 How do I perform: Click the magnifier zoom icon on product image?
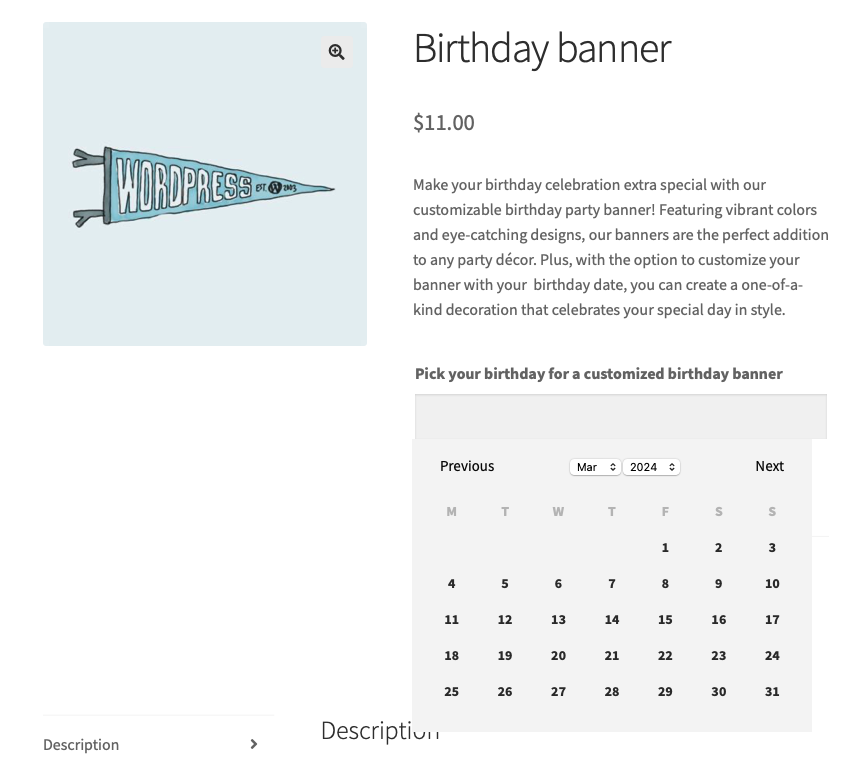point(337,52)
